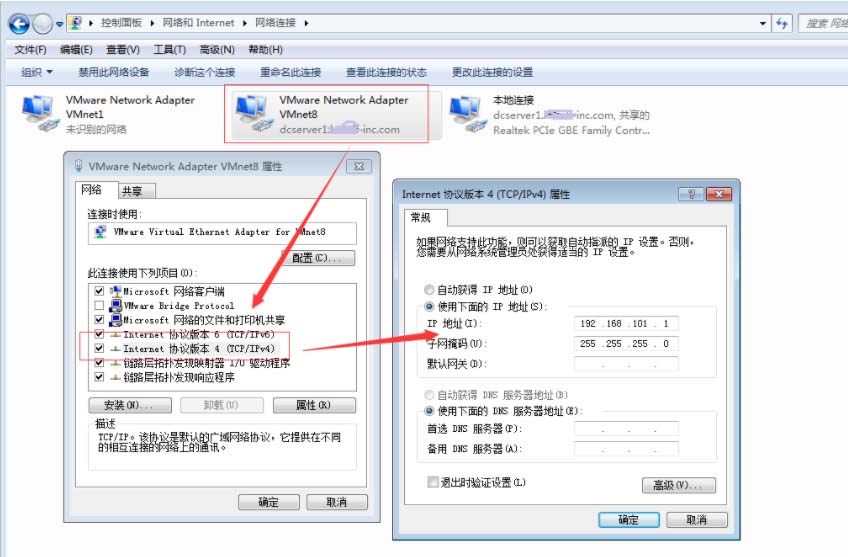
Task: Click VMnet8 properties dialog title icon
Action: (76, 167)
